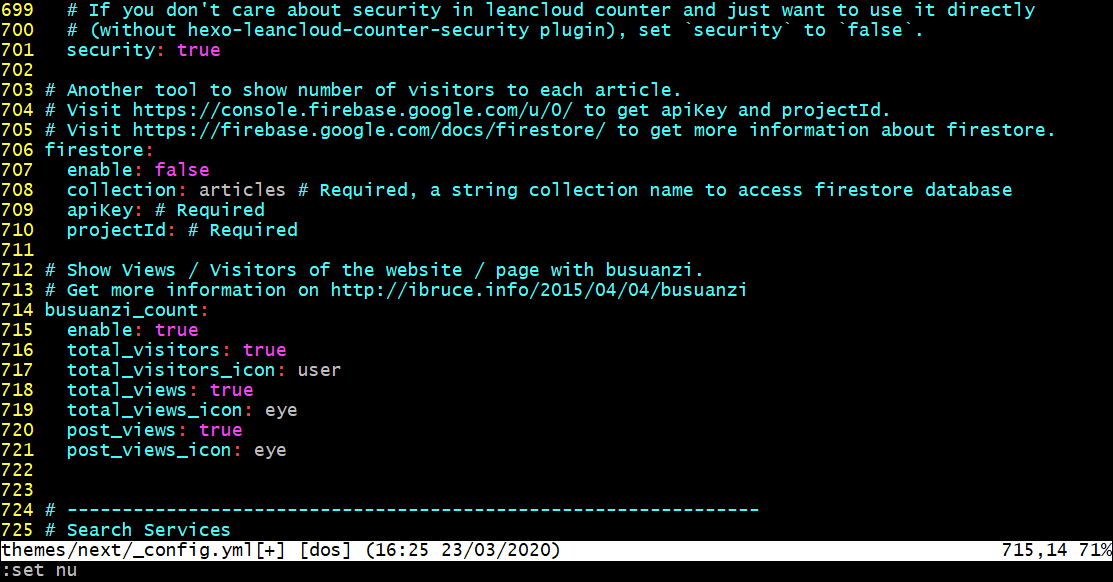This screenshot has width=1113, height=582.
Task: Click 'true' next to total_visitors
Action: click(x=264, y=350)
